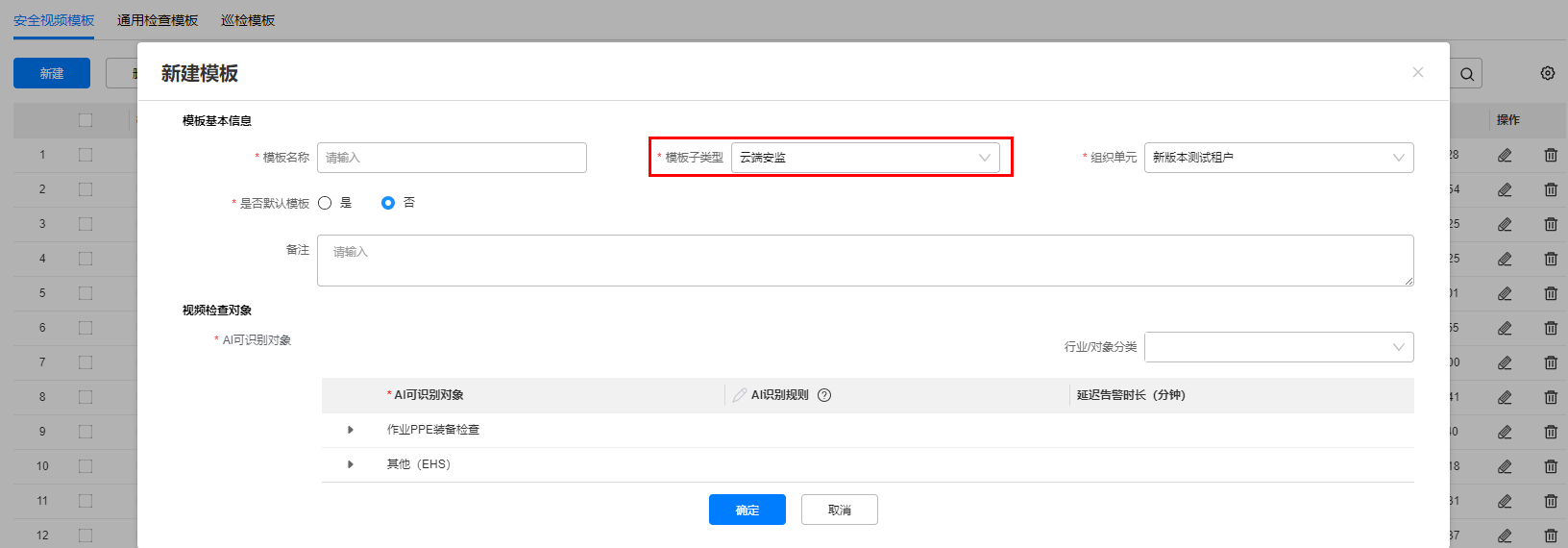The height and width of the screenshot is (548, 1568).
Task: Open the 模板子类型 dropdown
Action: point(865,158)
